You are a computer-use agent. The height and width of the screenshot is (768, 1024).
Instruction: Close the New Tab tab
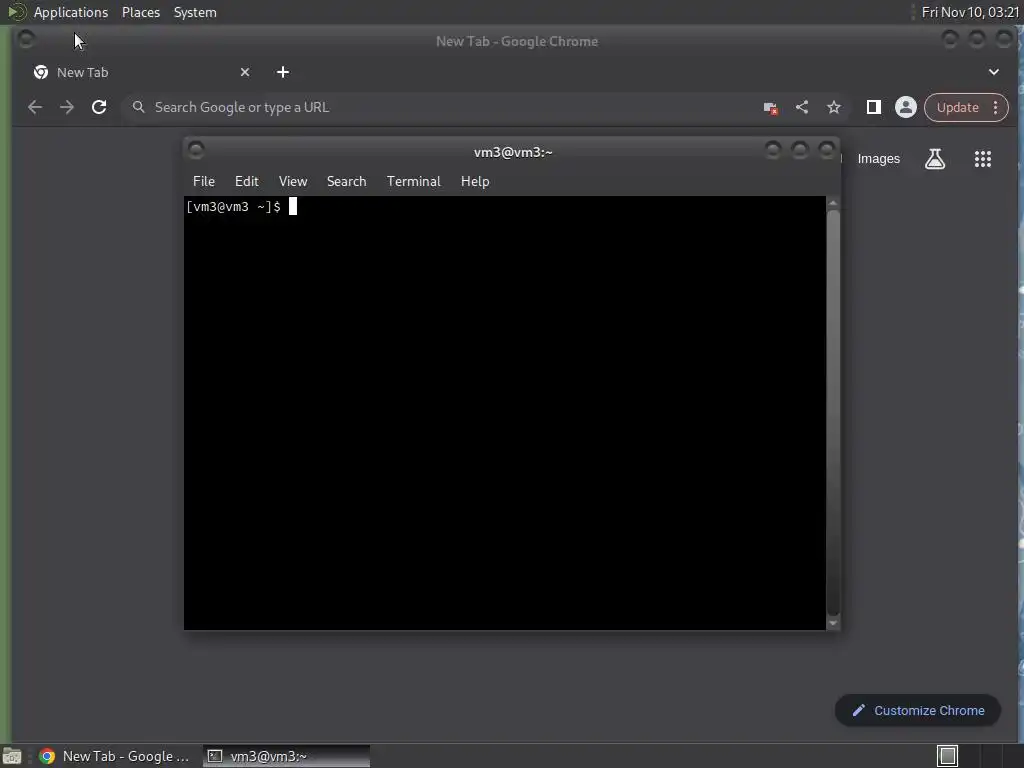click(245, 72)
